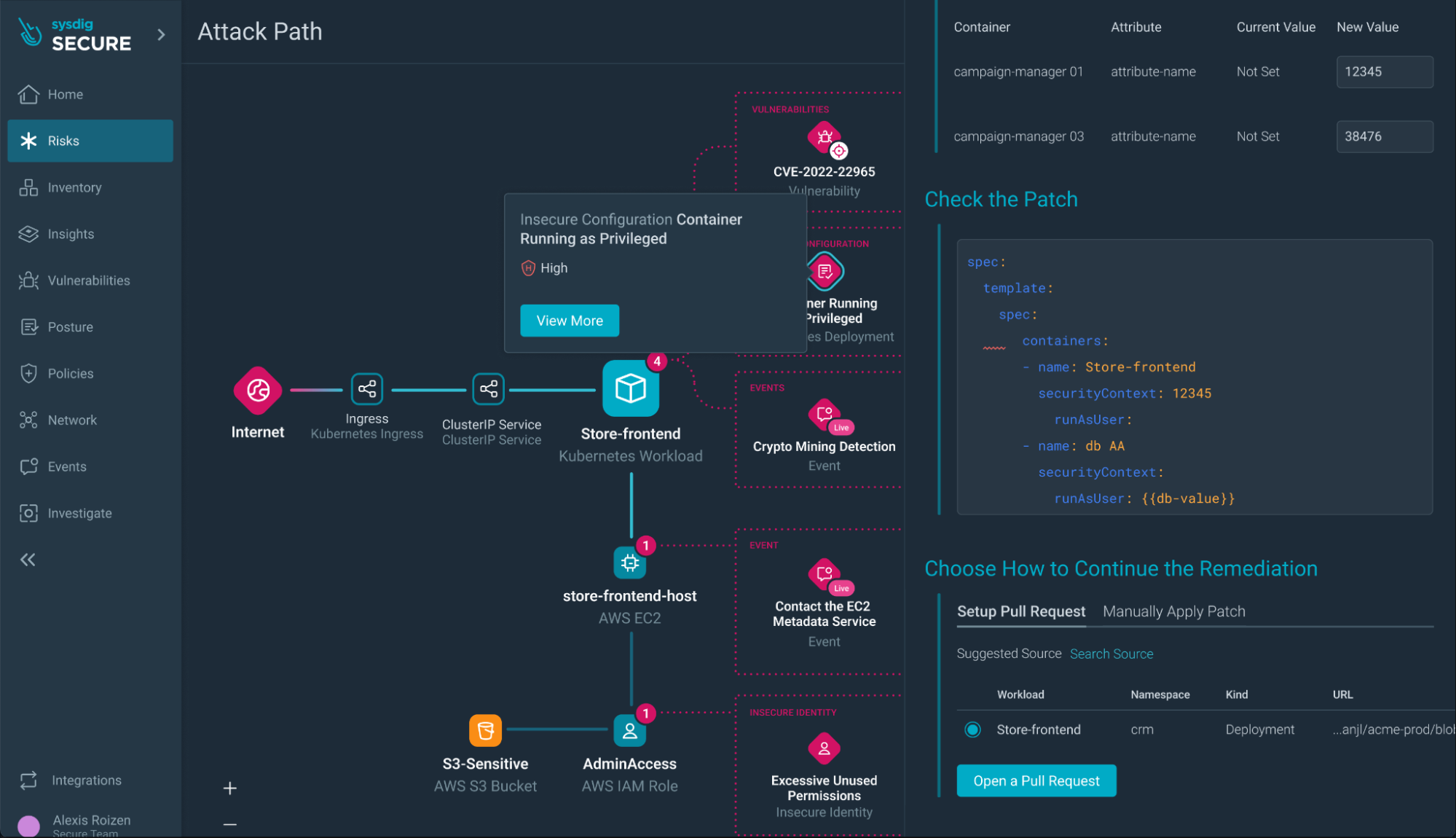Expand the sysdig Secure header arrow
1456x838 pixels.
point(160,34)
